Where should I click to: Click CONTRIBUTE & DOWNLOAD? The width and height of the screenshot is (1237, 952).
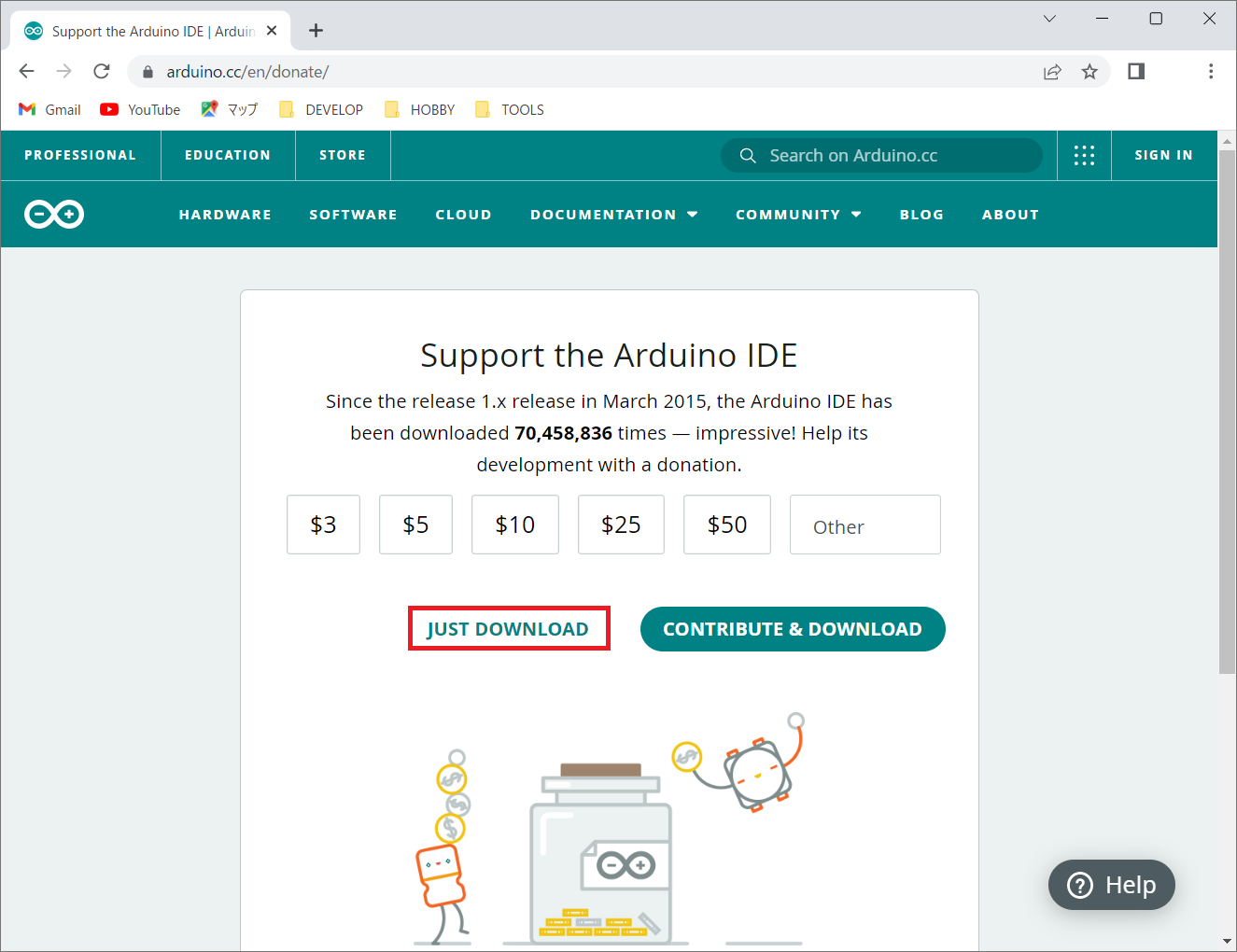click(x=792, y=628)
